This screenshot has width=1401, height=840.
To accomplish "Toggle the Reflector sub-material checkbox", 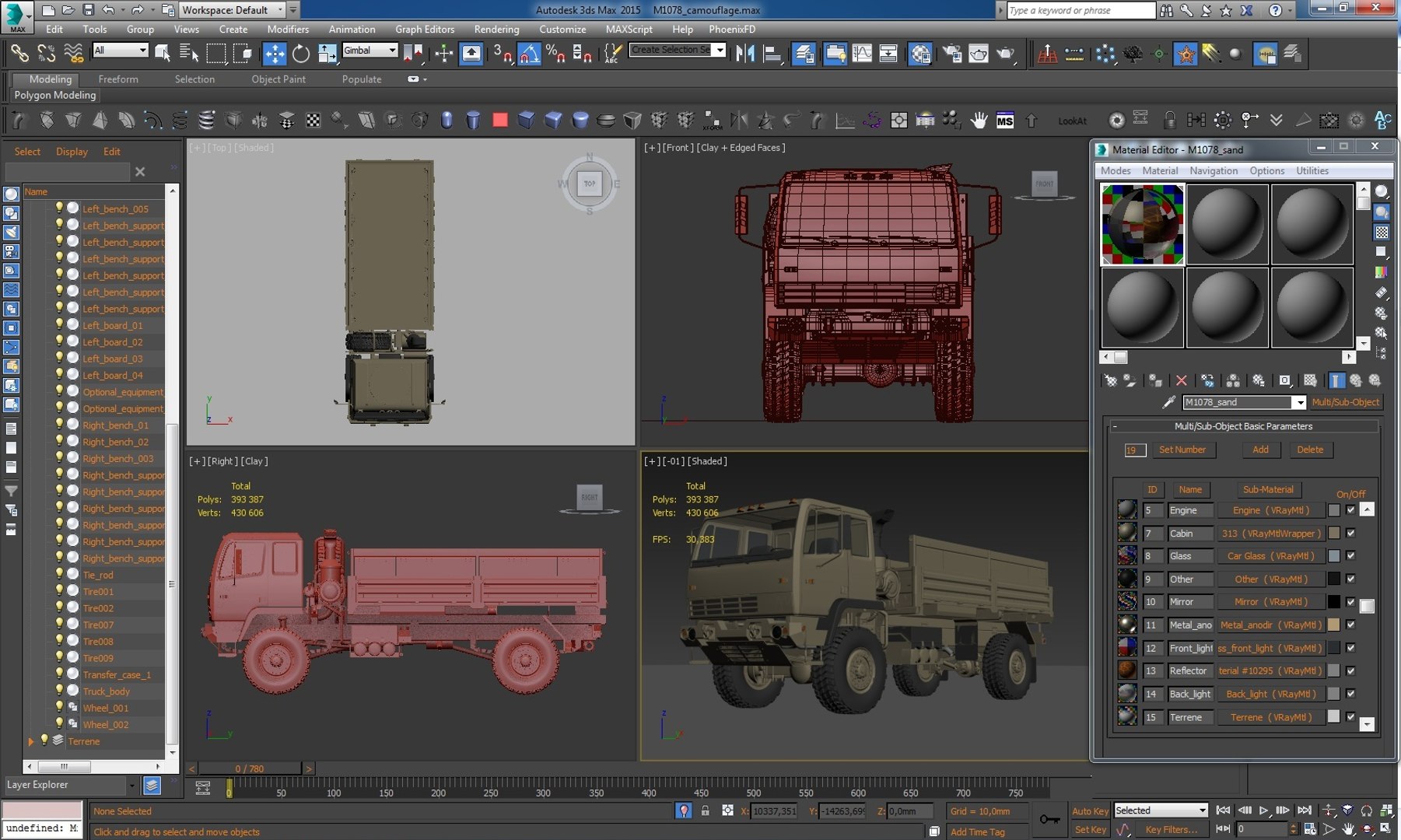I will click(x=1350, y=670).
